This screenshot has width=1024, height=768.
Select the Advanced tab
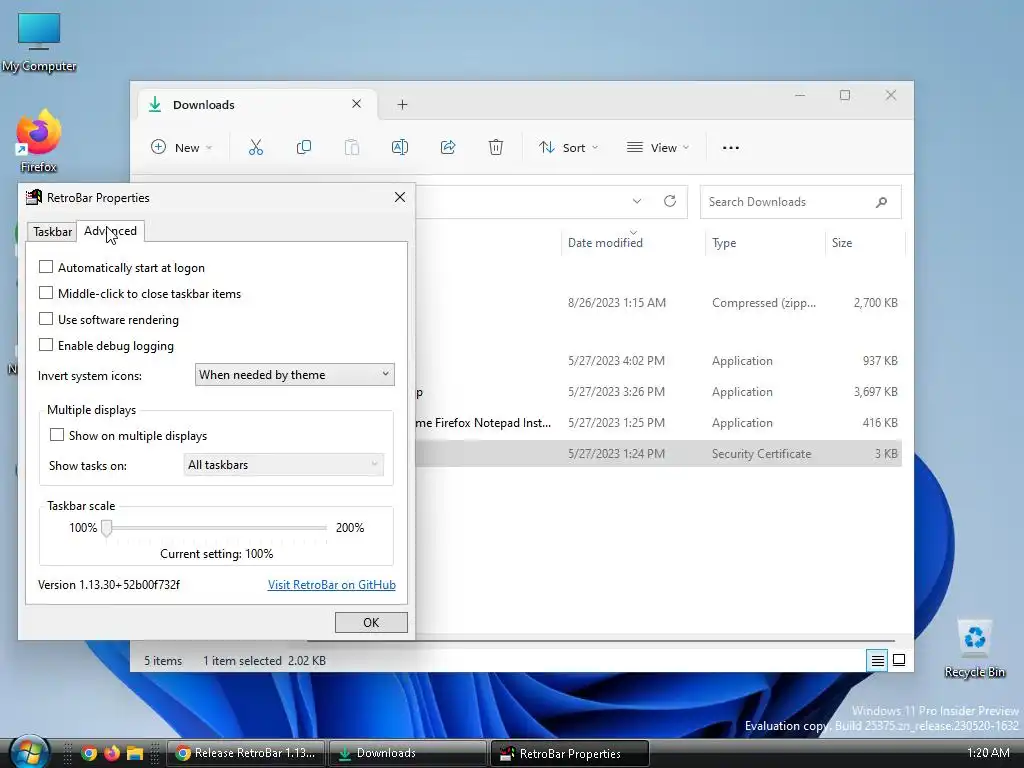coord(110,231)
